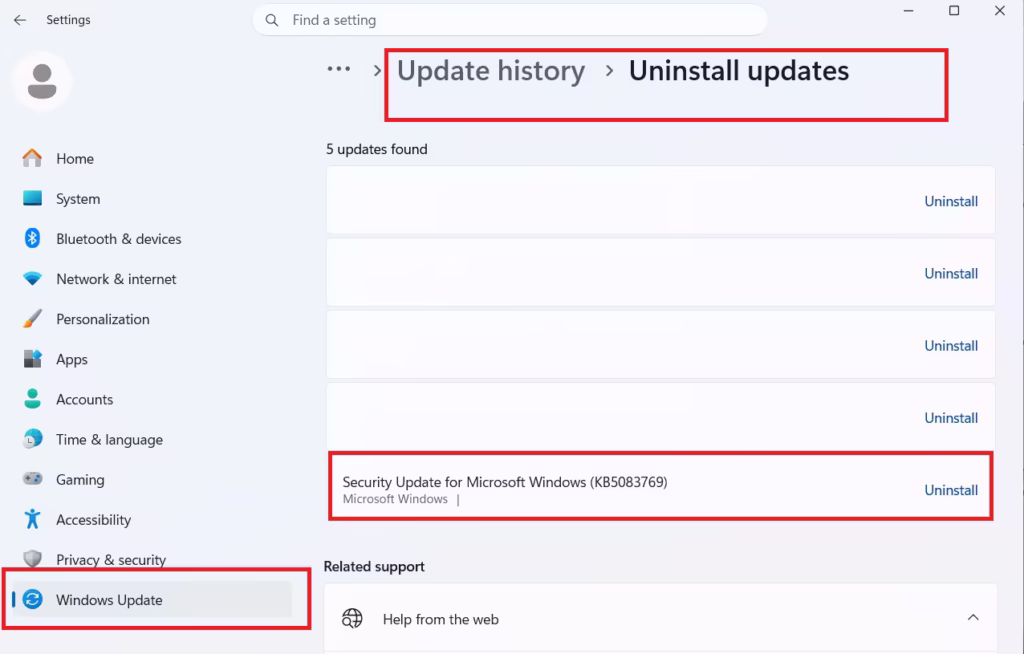Click the Accessibility figure icon
This screenshot has height=654, width=1024.
point(32,519)
